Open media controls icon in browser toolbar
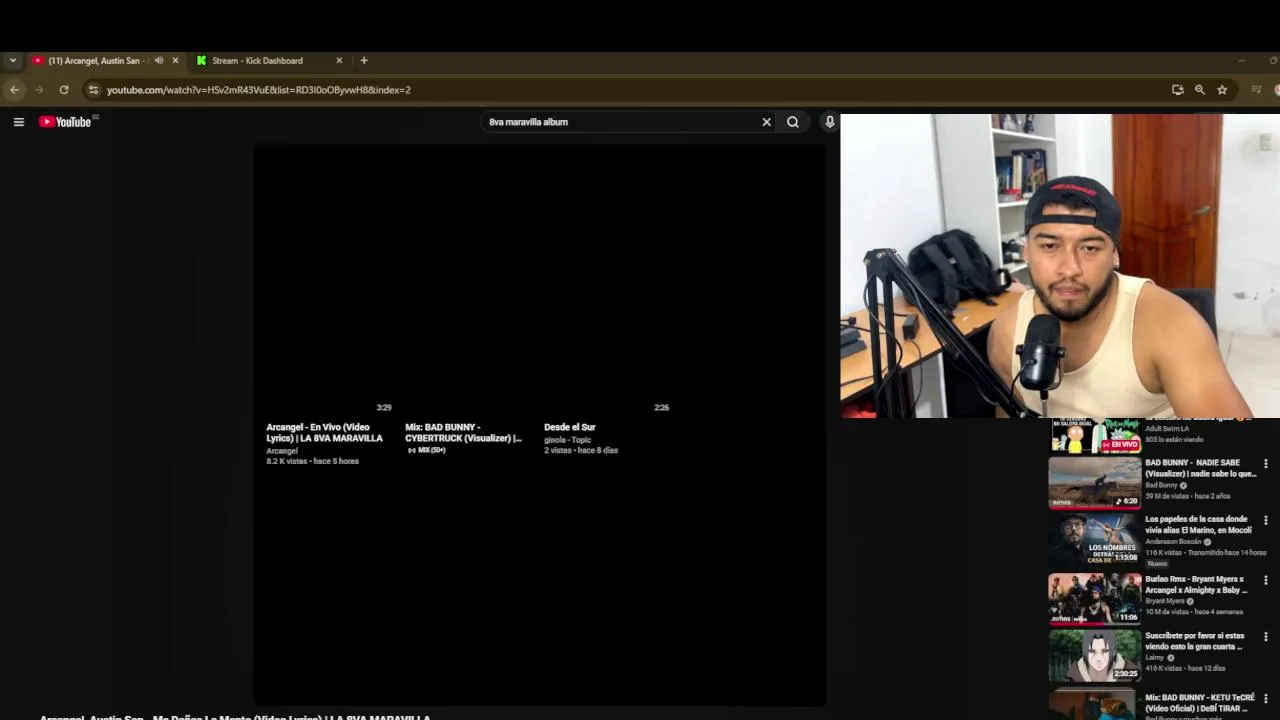Screen dimensions: 1280x720 1257,90
